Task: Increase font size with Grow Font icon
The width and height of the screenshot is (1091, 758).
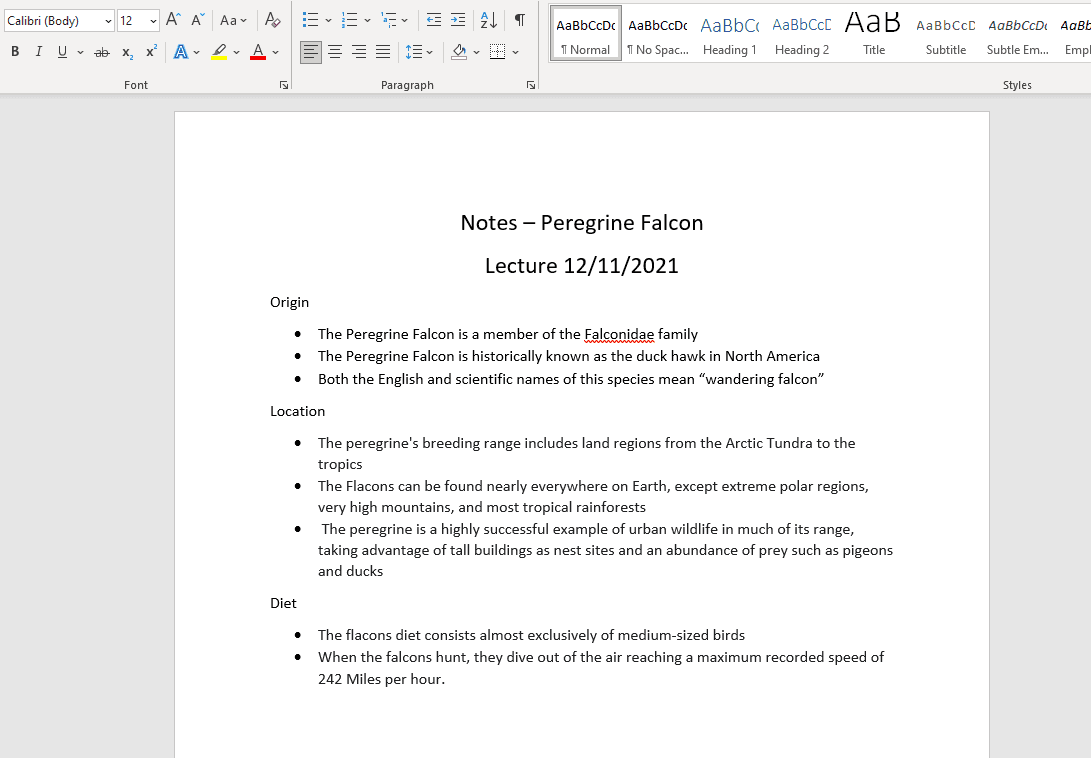Action: [173, 20]
